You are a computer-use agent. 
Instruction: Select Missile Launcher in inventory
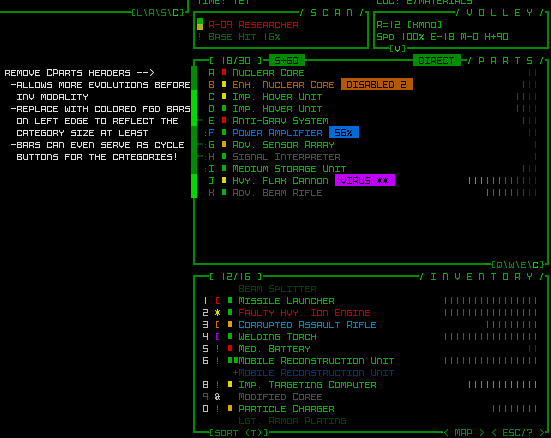[x=286, y=301]
